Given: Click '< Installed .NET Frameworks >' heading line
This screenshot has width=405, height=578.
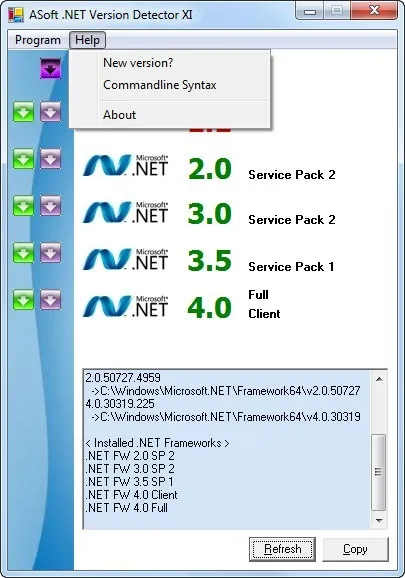Looking at the screenshot, I should tap(157, 443).
